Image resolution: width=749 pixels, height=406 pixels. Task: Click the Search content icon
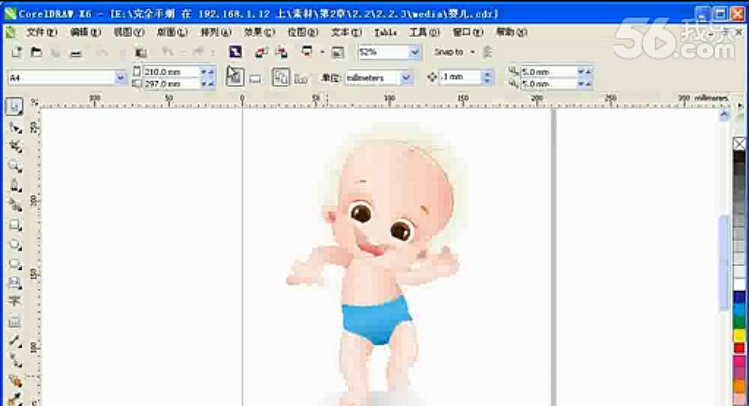click(x=235, y=52)
